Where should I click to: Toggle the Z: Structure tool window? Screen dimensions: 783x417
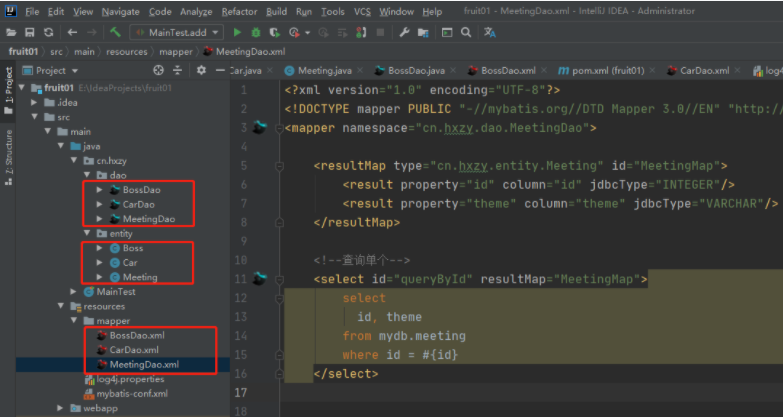pyautogui.click(x=8, y=158)
